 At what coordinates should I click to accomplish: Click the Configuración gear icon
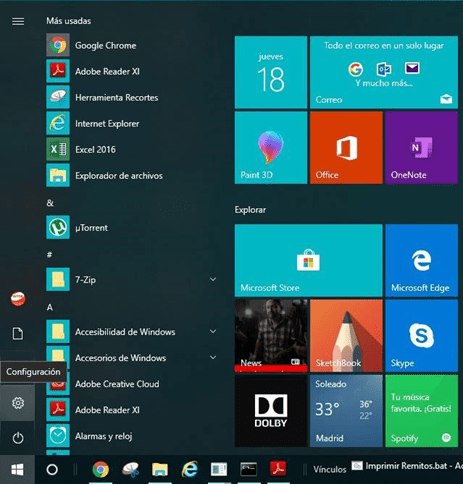click(x=18, y=403)
